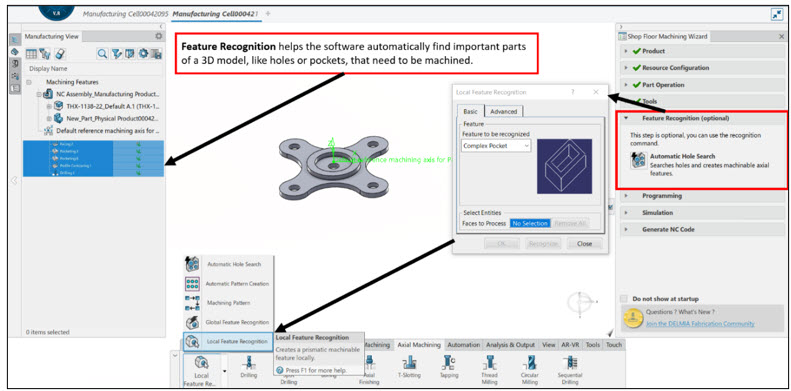Screen dimensions: 791x391
Task: Open Manufacturing View settings gear
Action: coord(158,36)
